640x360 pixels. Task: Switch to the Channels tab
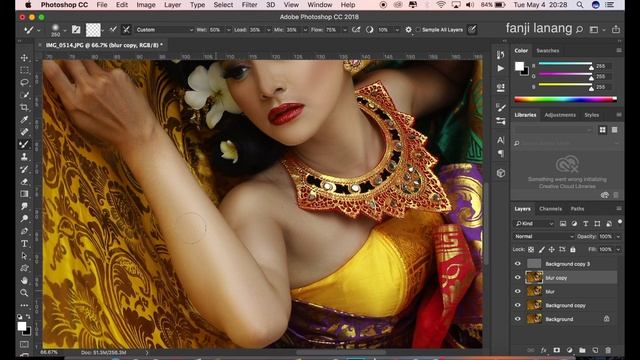(550, 209)
